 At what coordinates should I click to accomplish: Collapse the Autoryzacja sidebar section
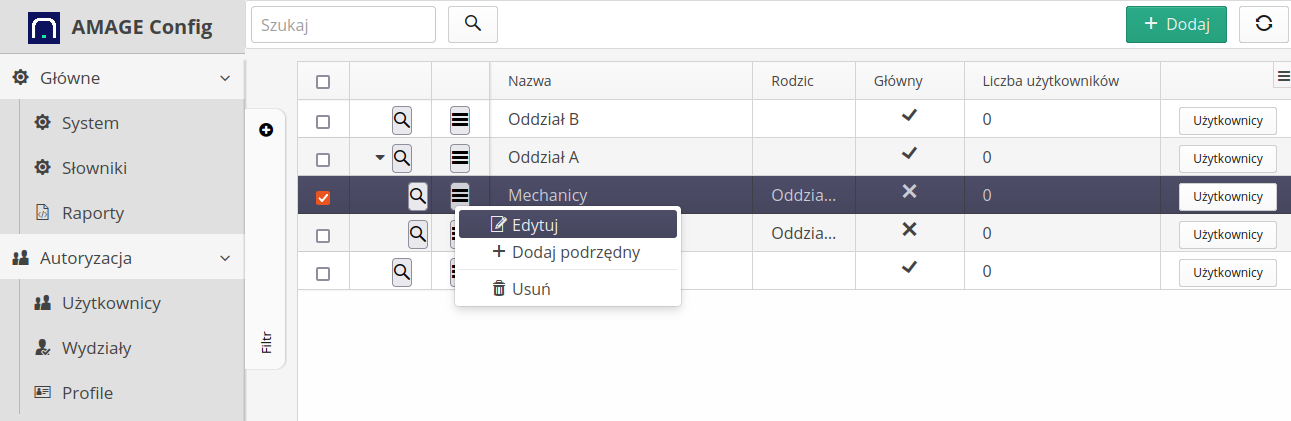[225, 258]
